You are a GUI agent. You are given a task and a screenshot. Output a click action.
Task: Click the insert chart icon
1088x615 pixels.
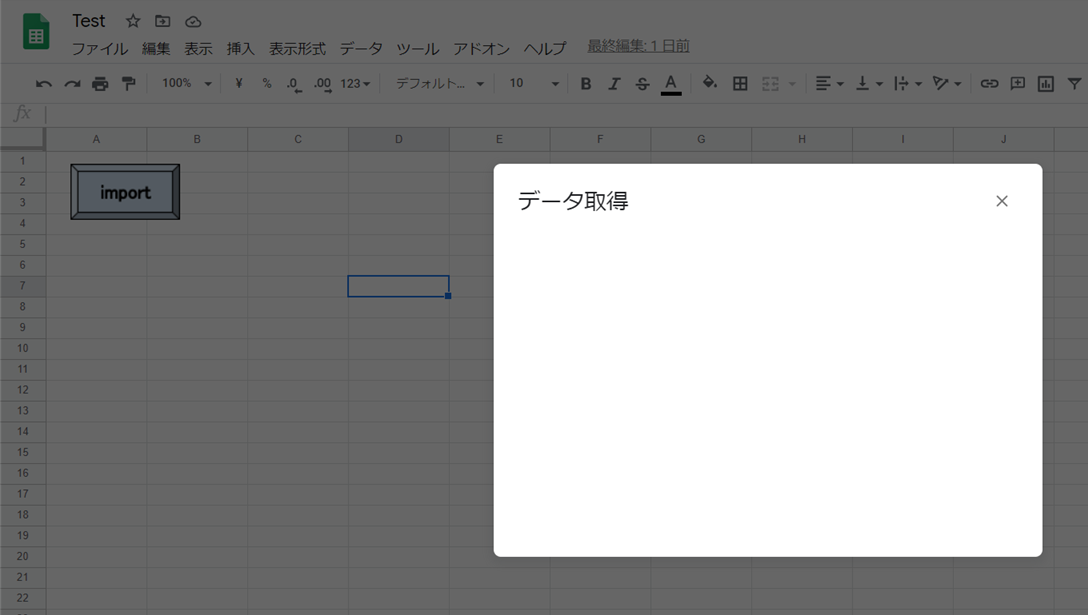point(1046,84)
